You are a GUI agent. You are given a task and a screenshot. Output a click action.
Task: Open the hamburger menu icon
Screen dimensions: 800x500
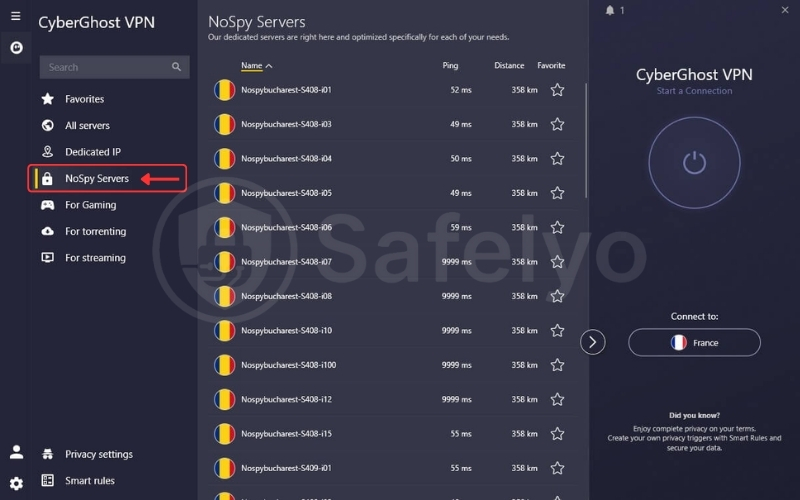click(x=16, y=16)
